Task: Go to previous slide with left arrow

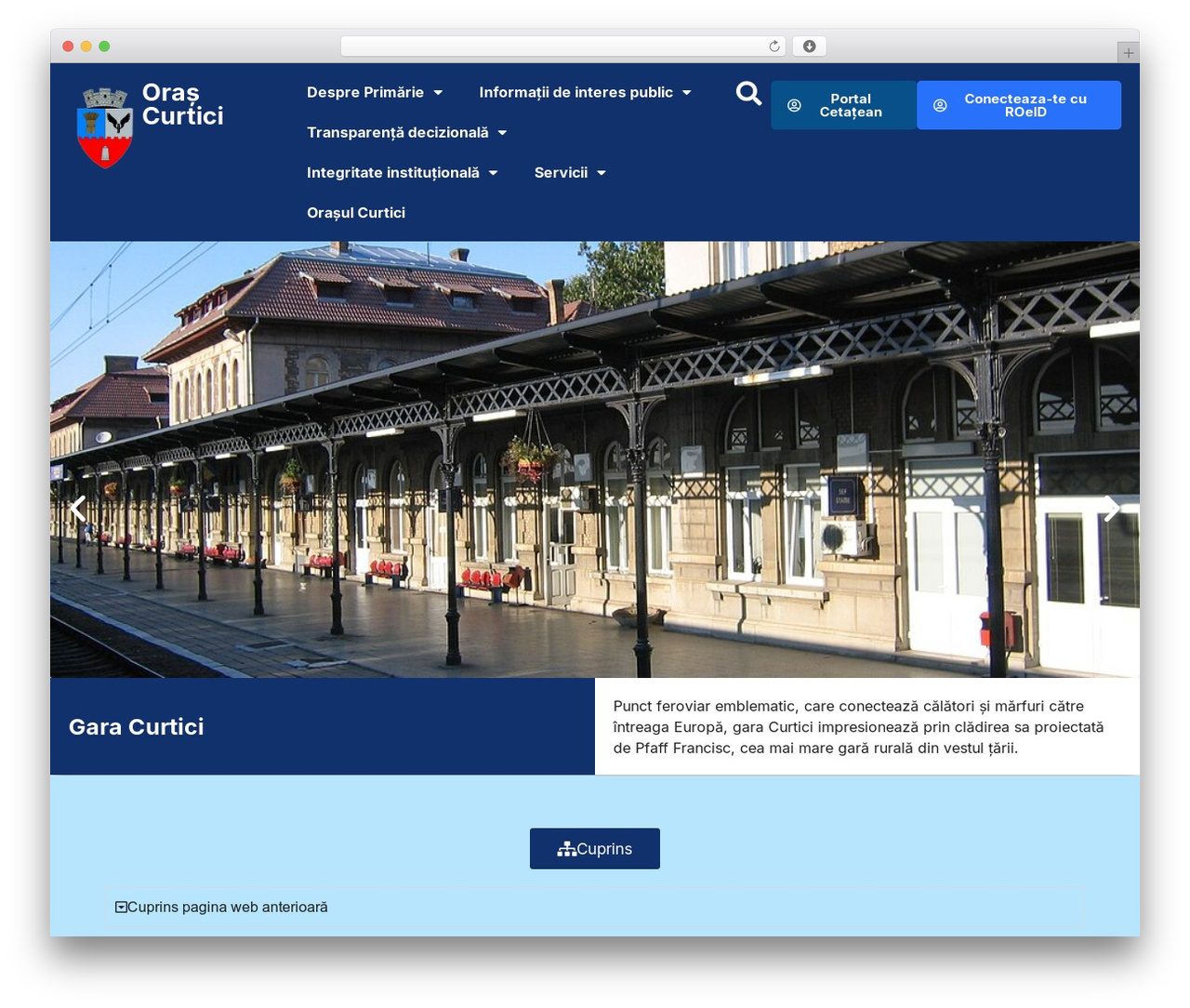Action: [x=78, y=508]
